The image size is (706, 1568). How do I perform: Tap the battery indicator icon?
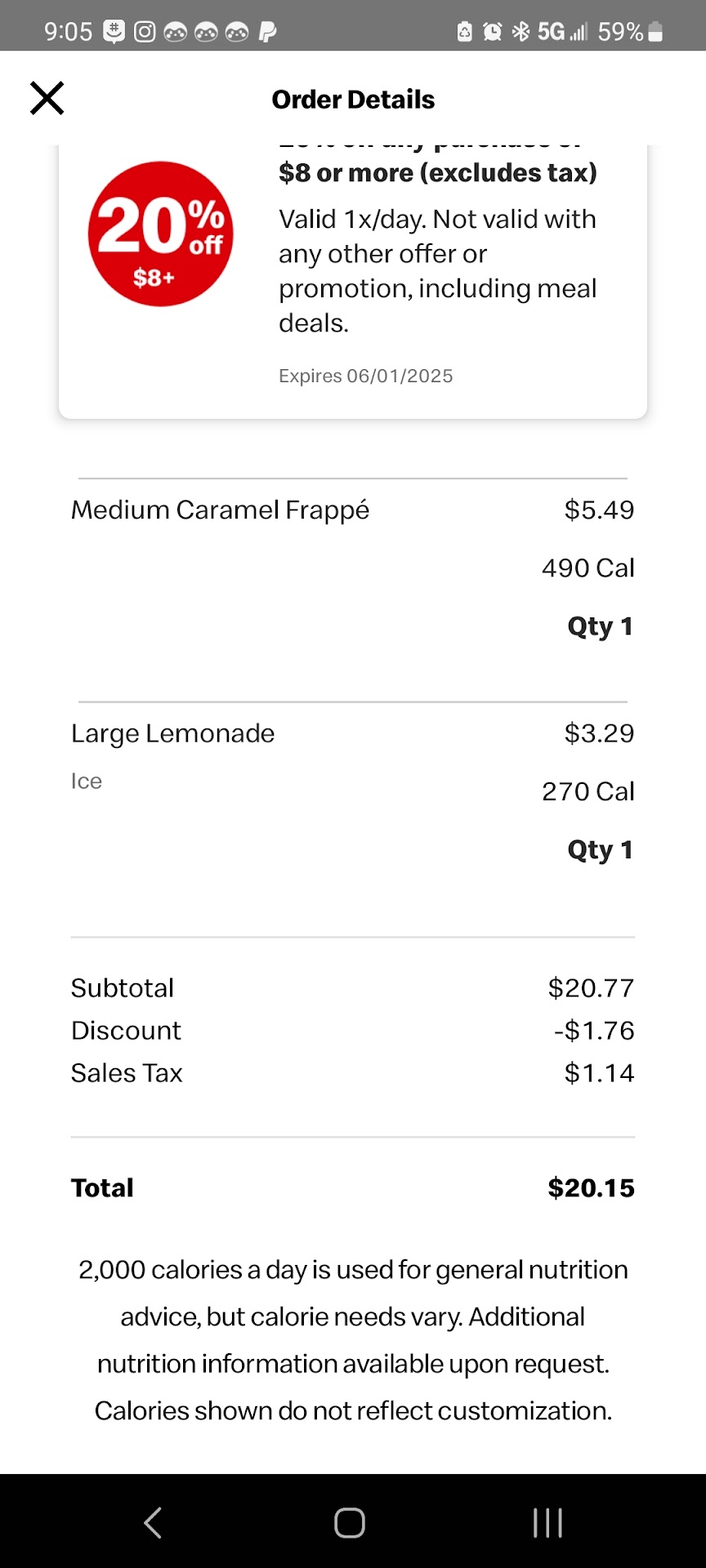(655, 32)
